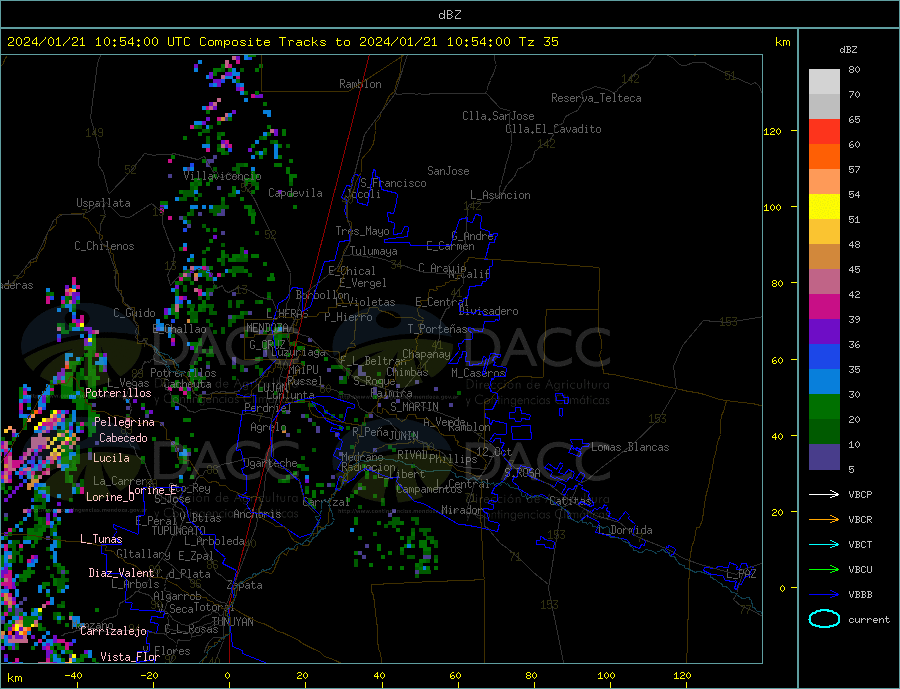Screen dimensions: 900x689
Task: Click the 'Tz 35' header value
Action: tap(538, 41)
